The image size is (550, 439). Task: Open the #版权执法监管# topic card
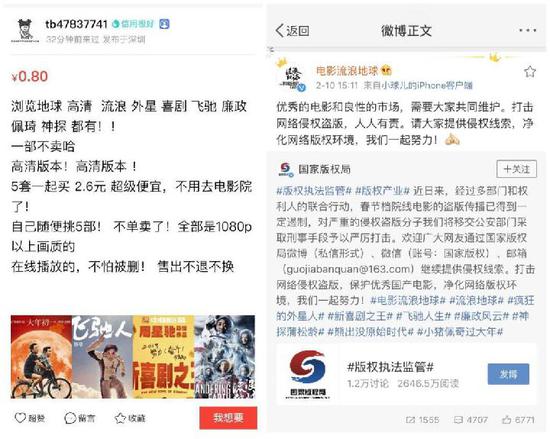(406, 374)
